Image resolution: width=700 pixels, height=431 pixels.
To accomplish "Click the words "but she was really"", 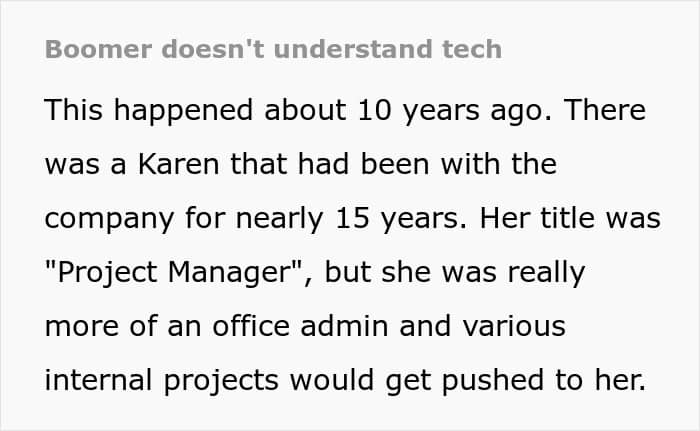I will 454,272.
